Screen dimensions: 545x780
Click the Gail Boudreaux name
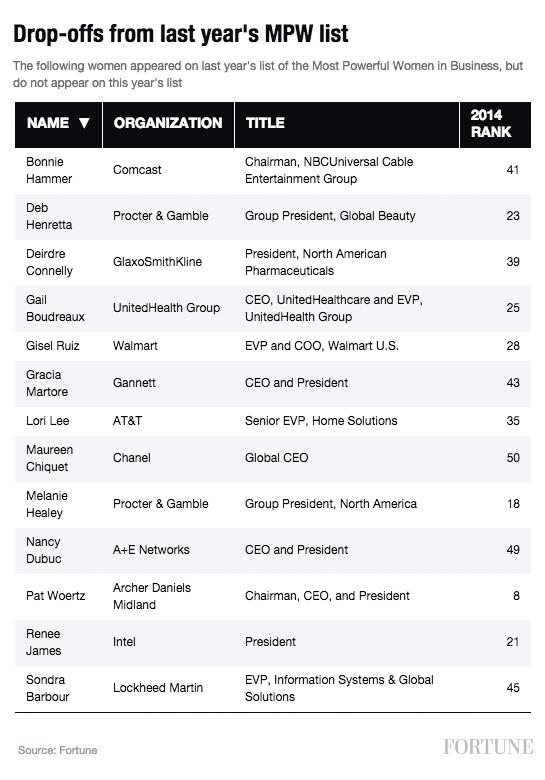click(x=55, y=308)
